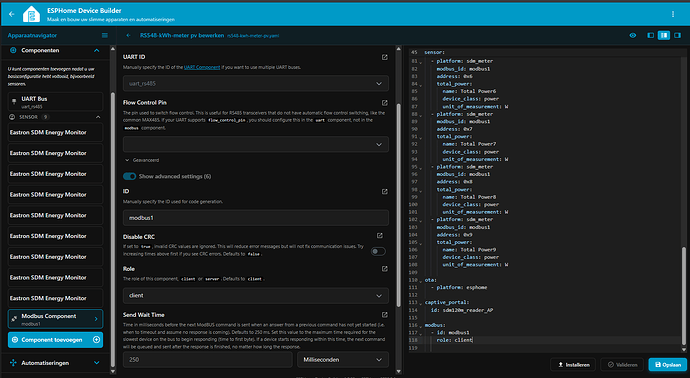Open the Milliseconden unit dropdown
This screenshot has width=690, height=378.
[x=343, y=360]
